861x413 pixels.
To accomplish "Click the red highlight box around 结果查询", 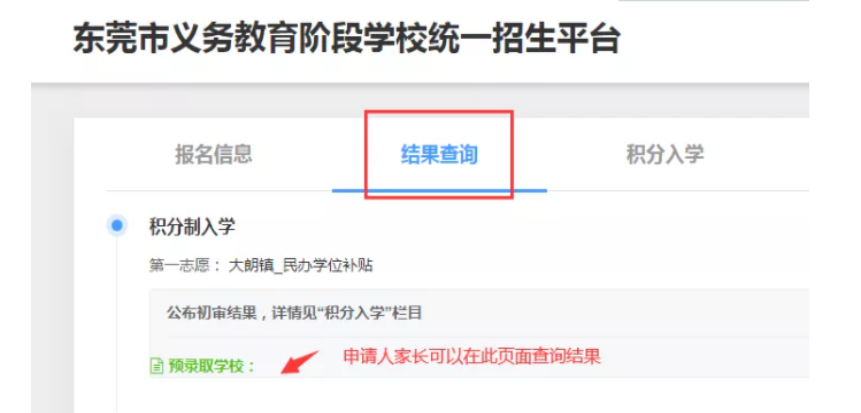I will 439,154.
